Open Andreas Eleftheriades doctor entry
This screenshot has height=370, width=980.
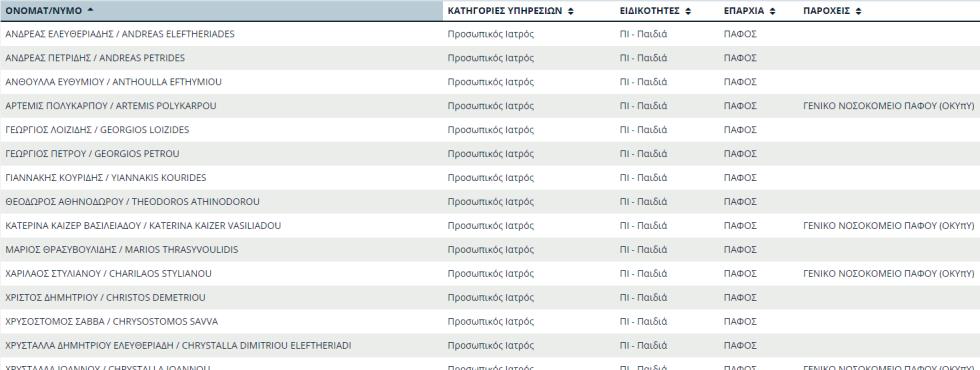120,34
